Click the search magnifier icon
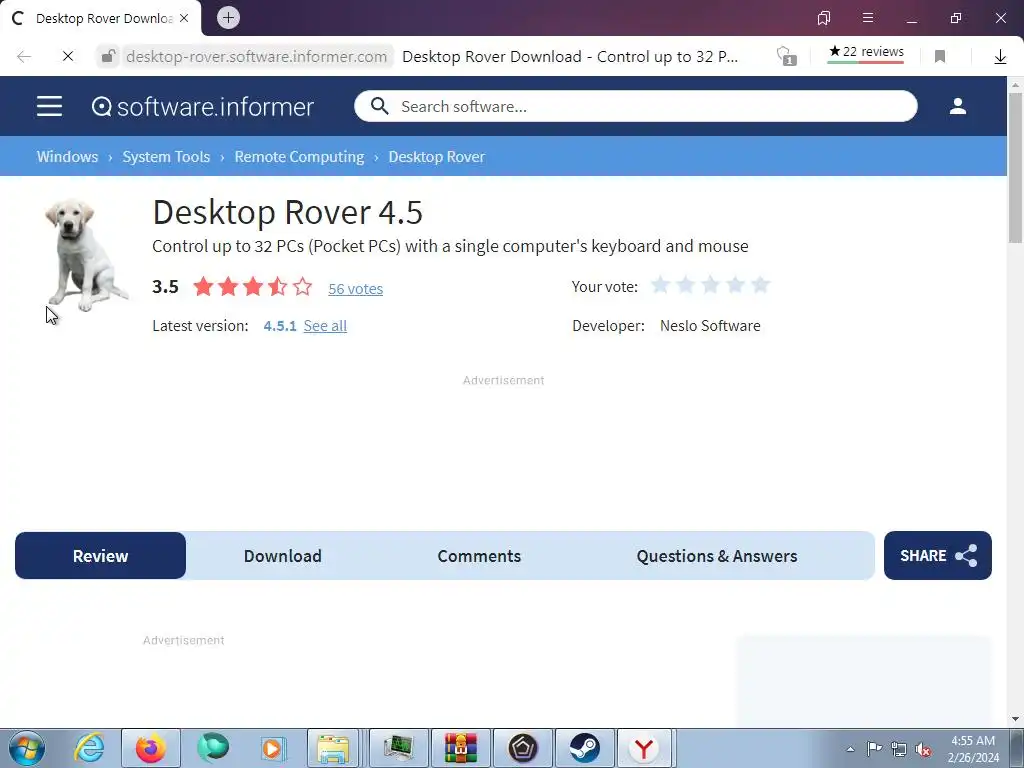 click(379, 106)
